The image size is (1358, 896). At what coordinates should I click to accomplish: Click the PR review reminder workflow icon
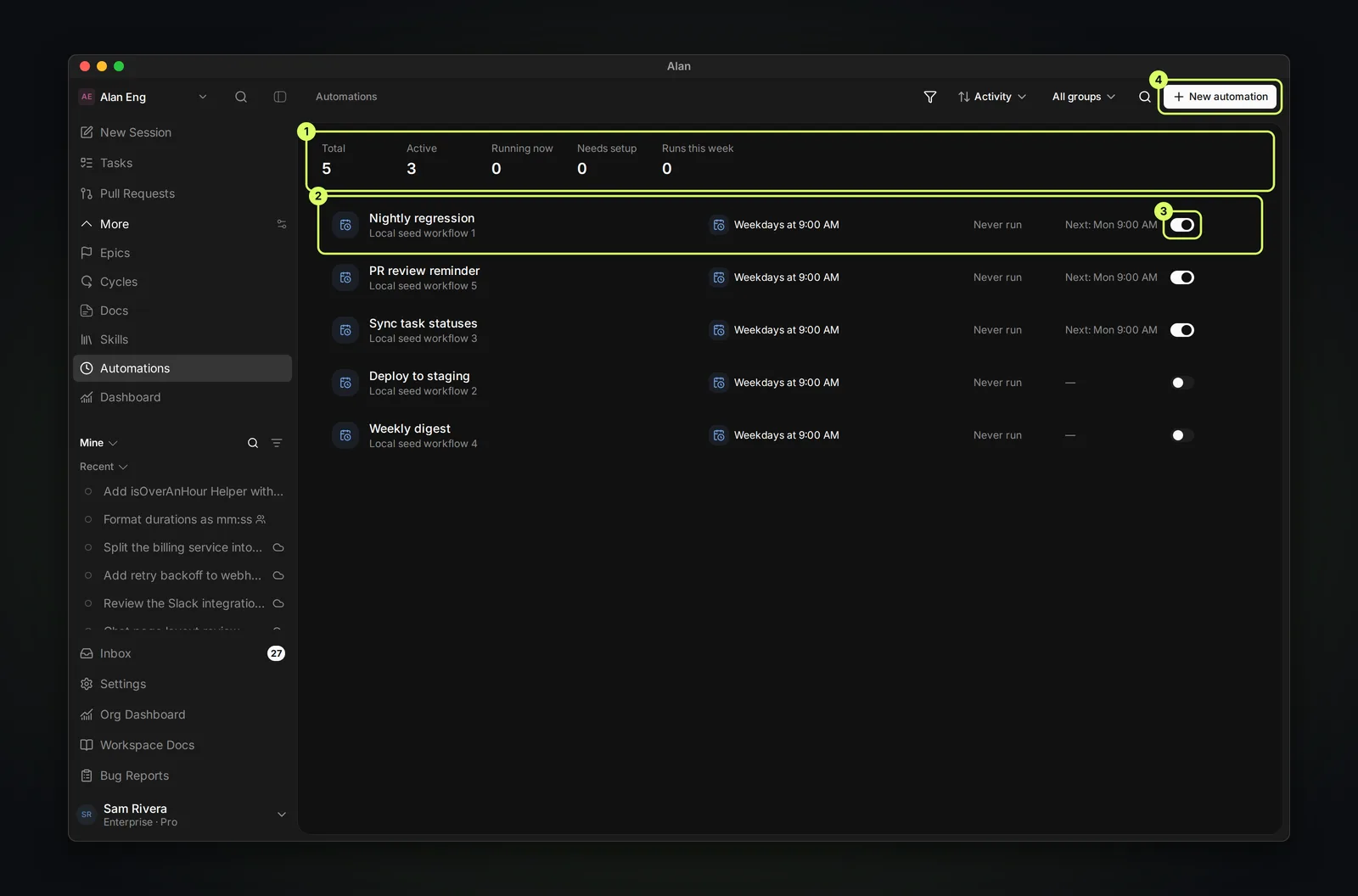(x=345, y=277)
